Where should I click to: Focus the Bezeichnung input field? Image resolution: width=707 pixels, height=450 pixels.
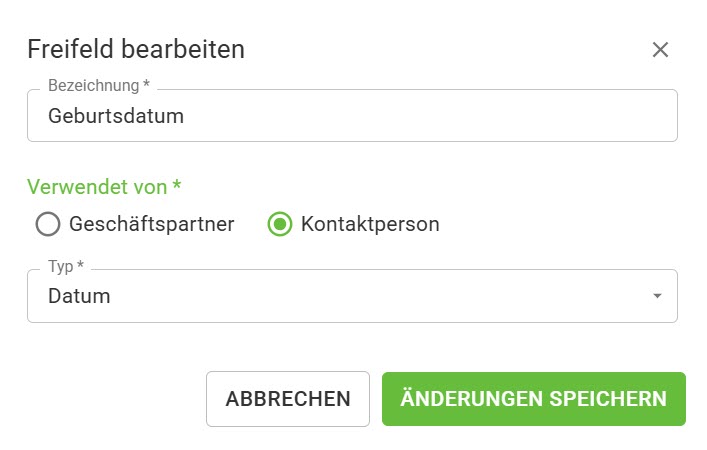352,116
